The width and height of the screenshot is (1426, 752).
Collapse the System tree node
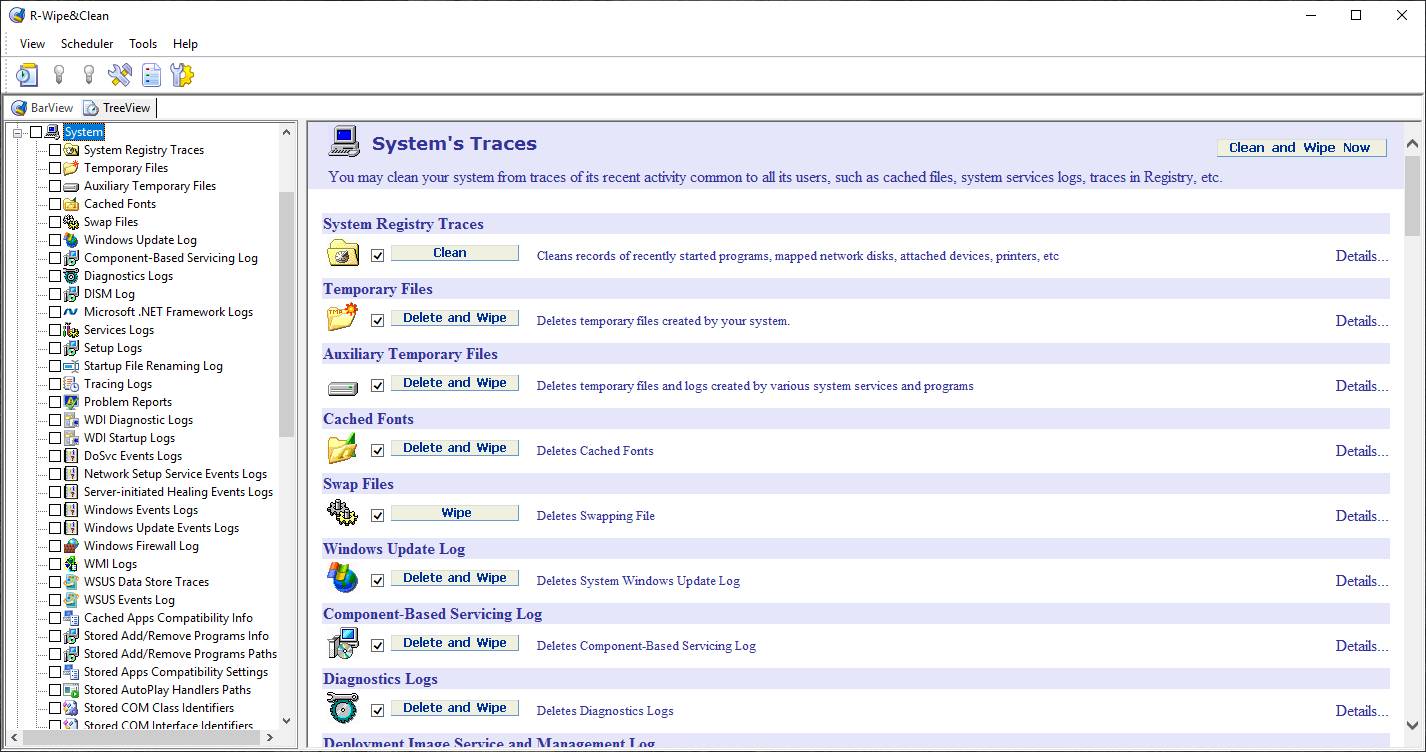[x=17, y=132]
